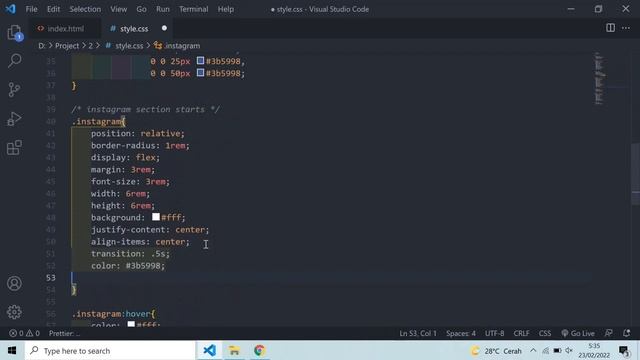Open notifications bell in status bar
The height and width of the screenshot is (360, 640).
click(x=627, y=333)
